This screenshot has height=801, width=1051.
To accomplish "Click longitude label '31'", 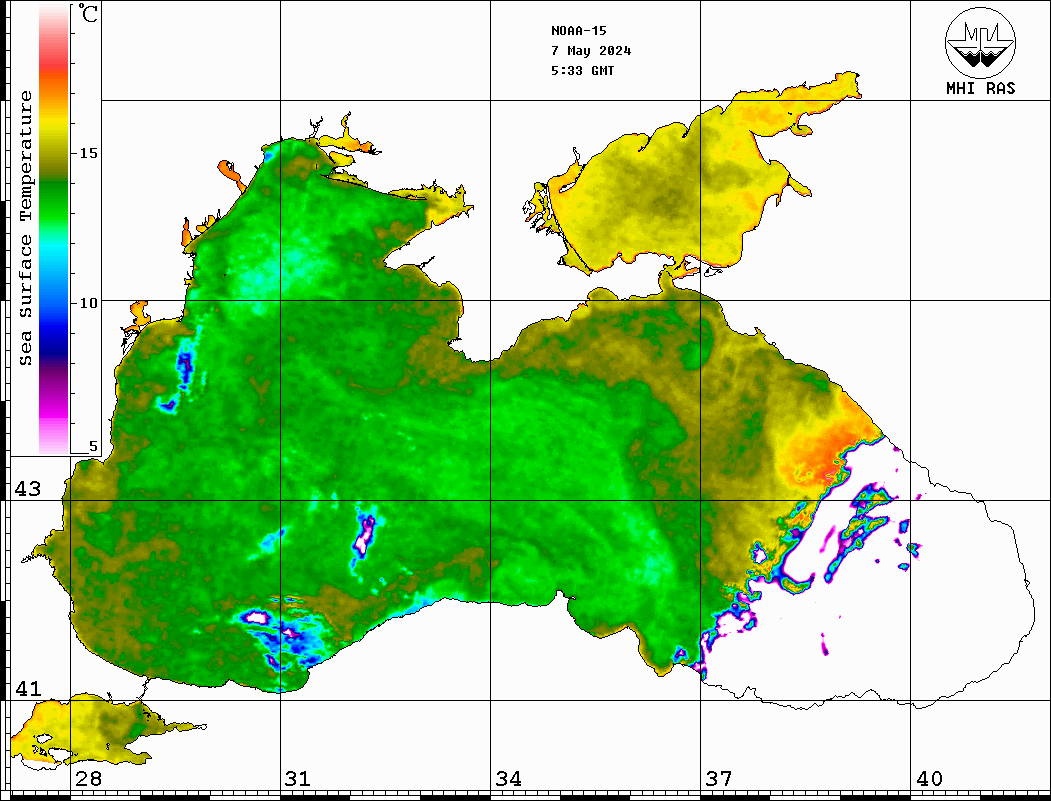I will pos(298,779).
